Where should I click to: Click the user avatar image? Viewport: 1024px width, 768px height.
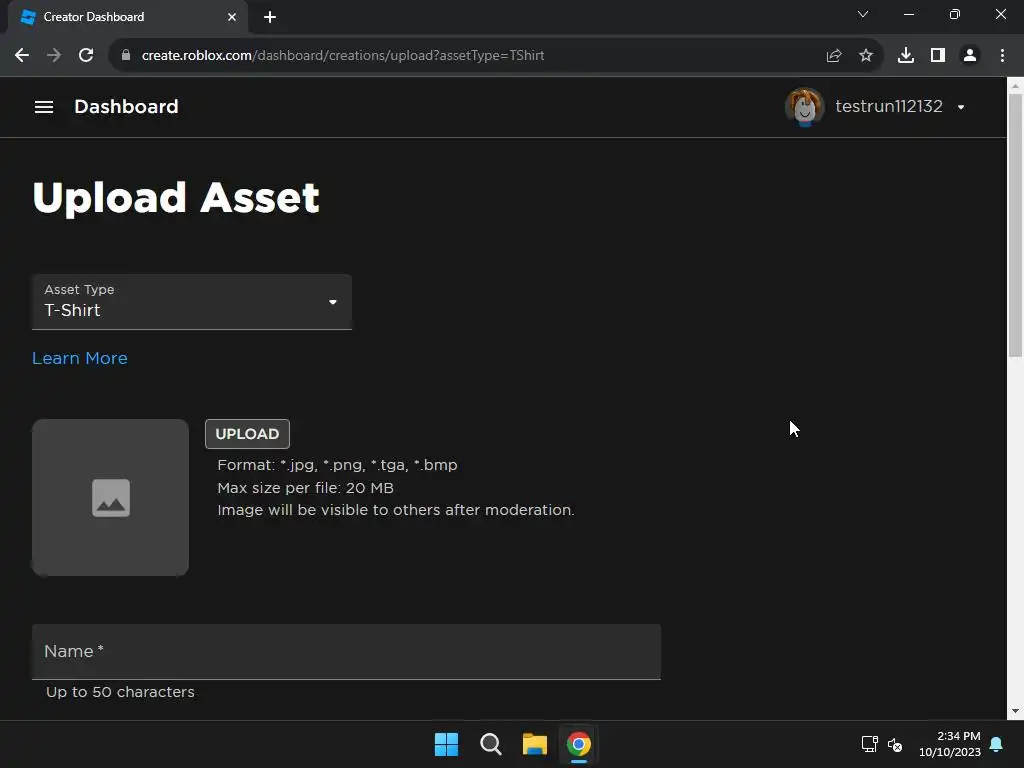coord(804,106)
